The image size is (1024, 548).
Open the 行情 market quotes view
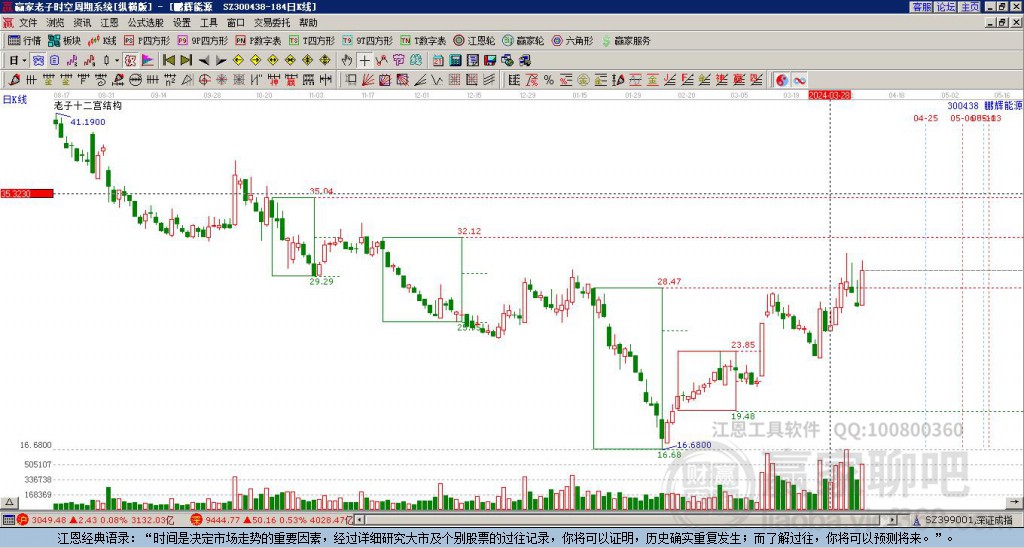(25, 40)
